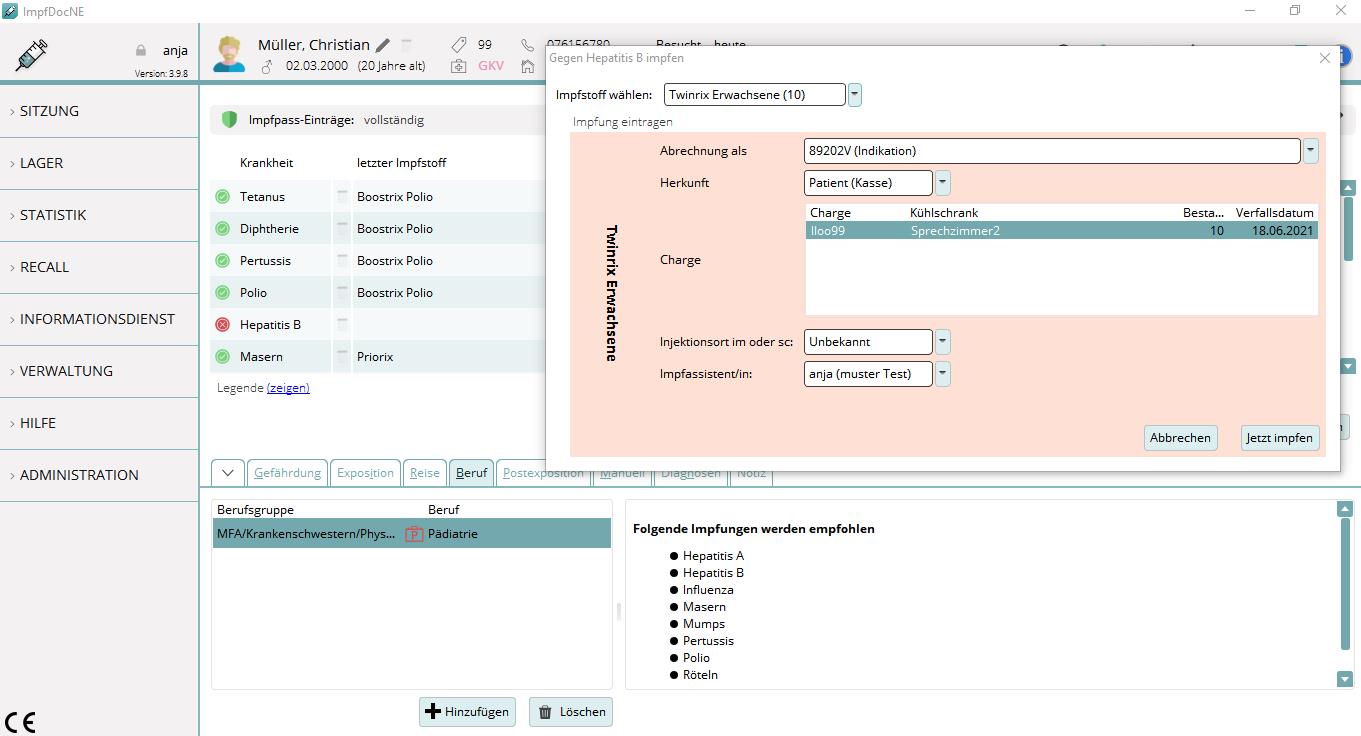Click green check status icon for Diphtherie
Image resolution: width=1361 pixels, height=736 pixels.
(222, 229)
